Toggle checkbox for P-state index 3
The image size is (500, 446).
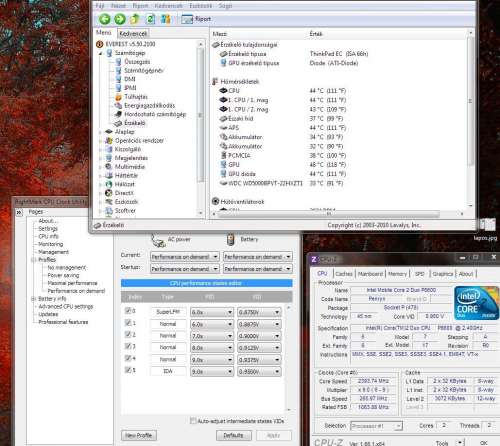[128, 346]
